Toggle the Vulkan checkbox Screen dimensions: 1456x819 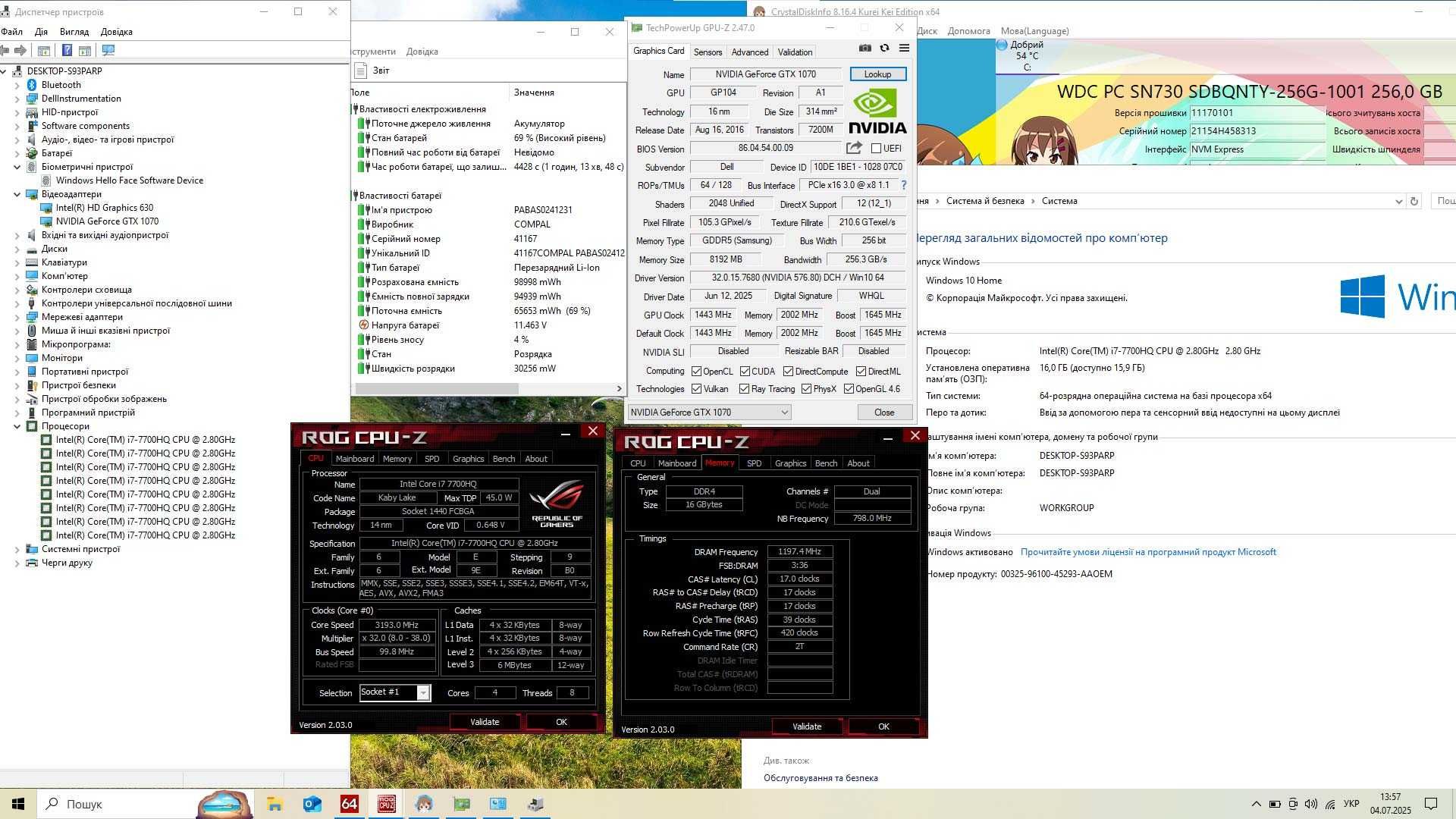[696, 389]
